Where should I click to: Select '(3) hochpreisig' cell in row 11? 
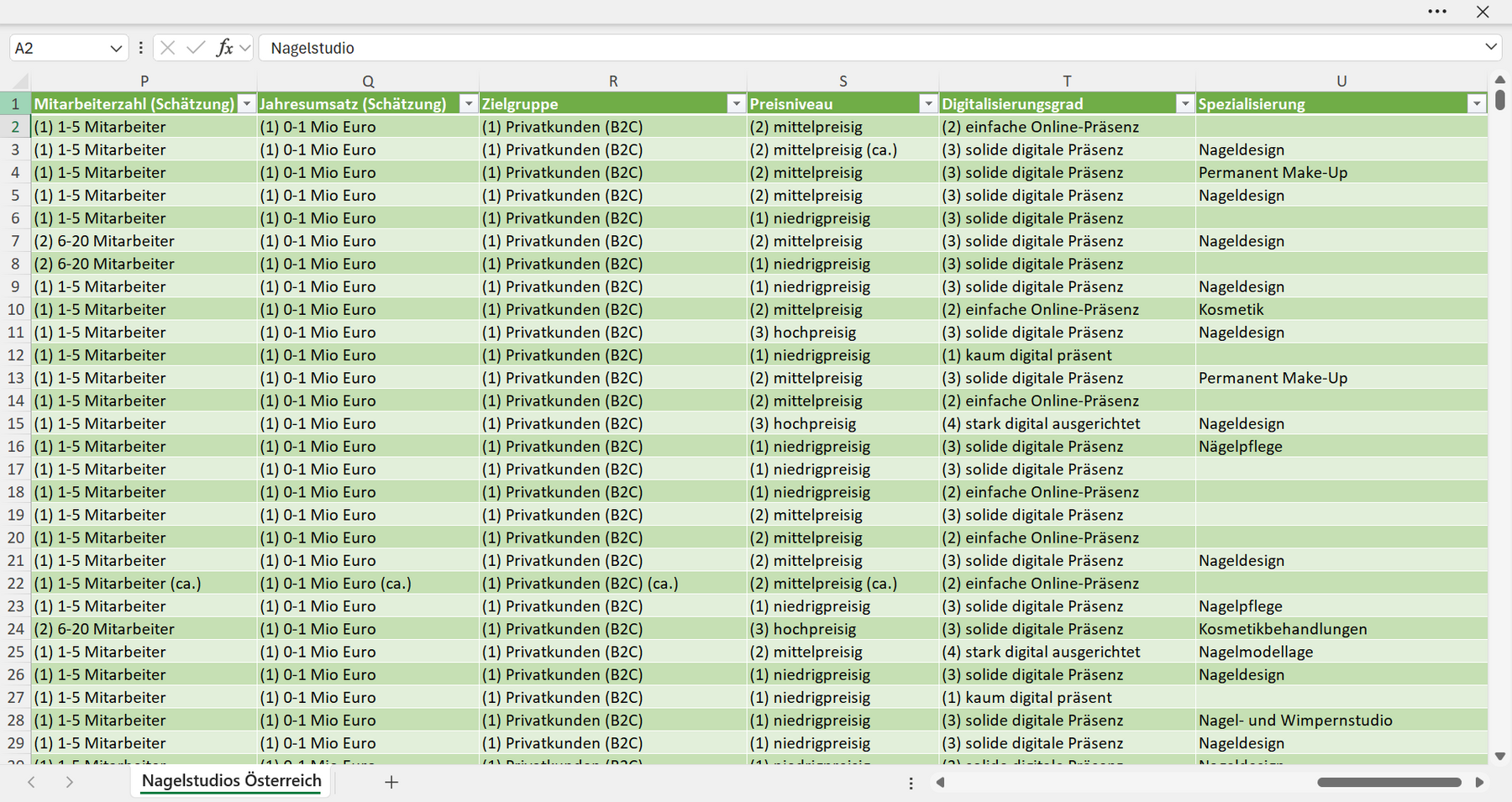pyautogui.click(x=843, y=332)
